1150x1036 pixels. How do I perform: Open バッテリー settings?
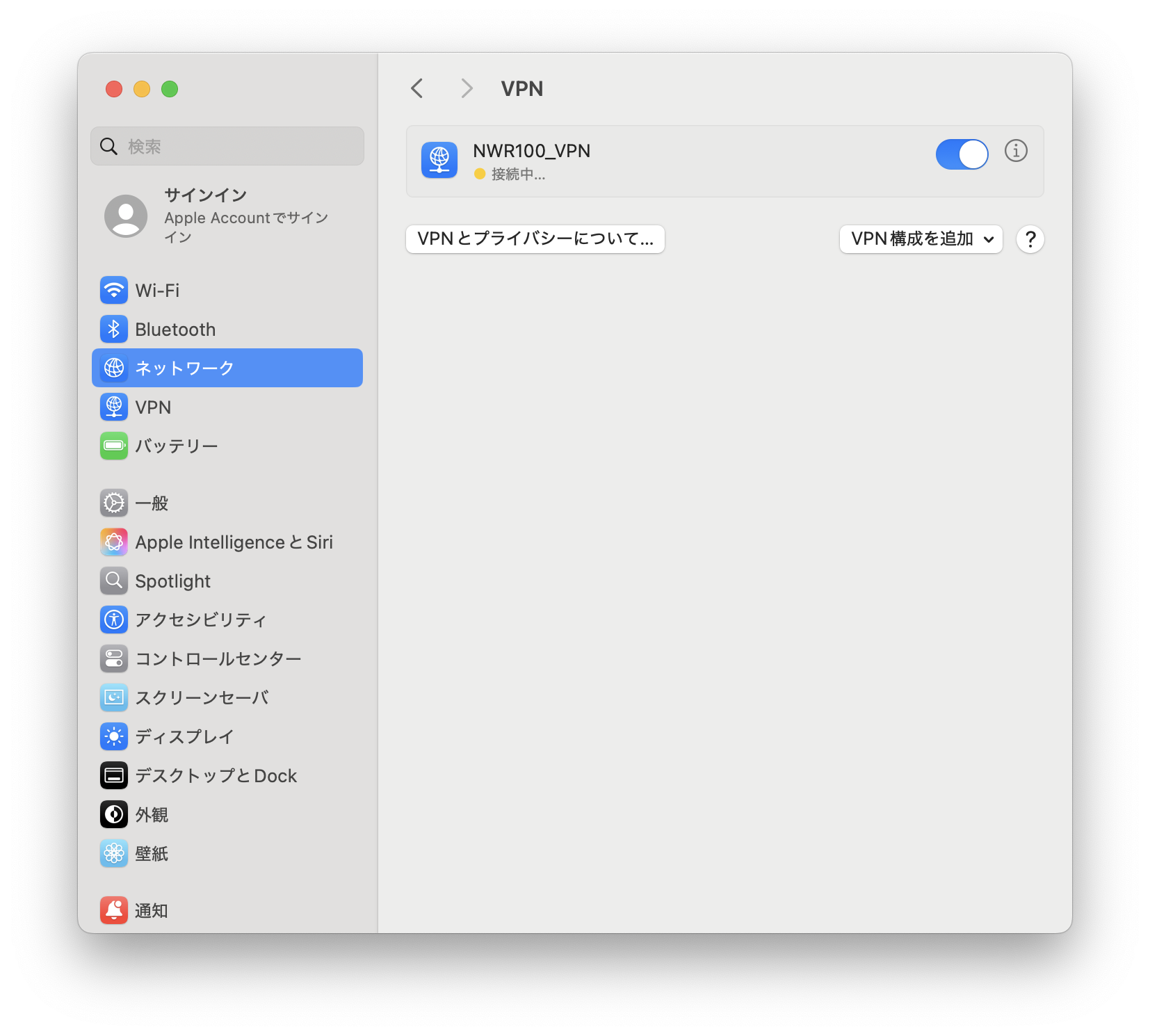click(x=176, y=446)
